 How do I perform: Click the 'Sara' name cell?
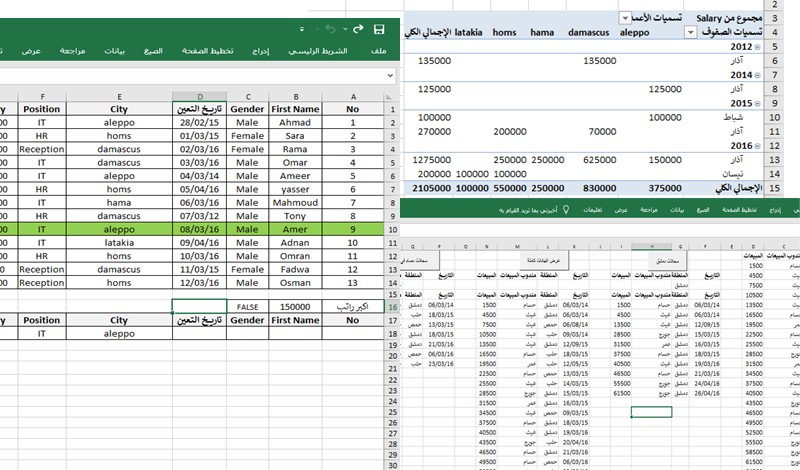tap(295, 136)
